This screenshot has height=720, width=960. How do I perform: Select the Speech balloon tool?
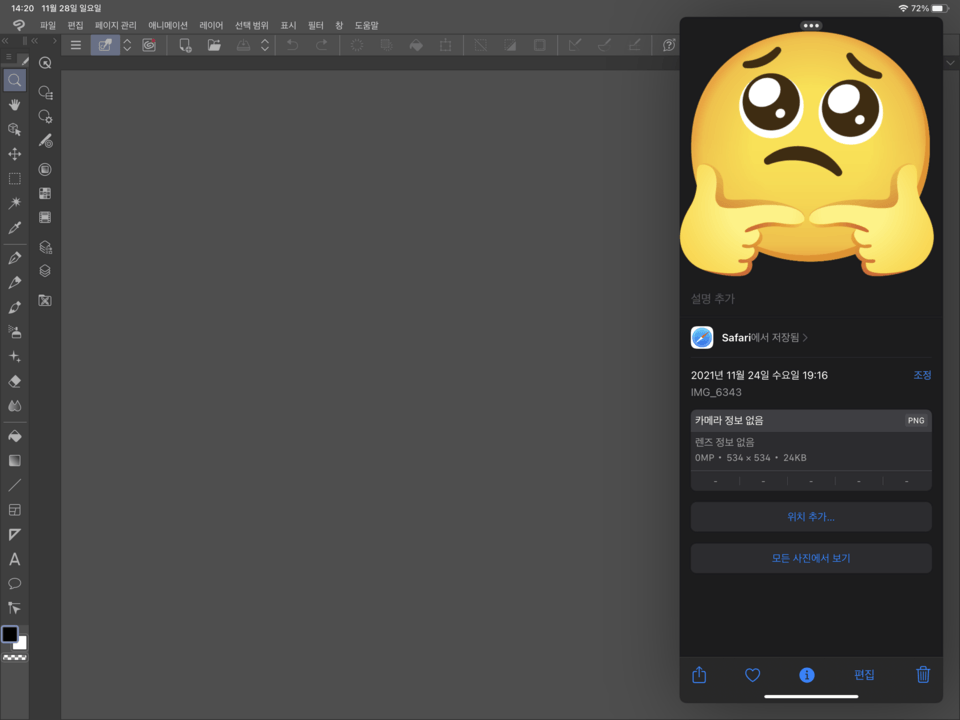click(14, 583)
